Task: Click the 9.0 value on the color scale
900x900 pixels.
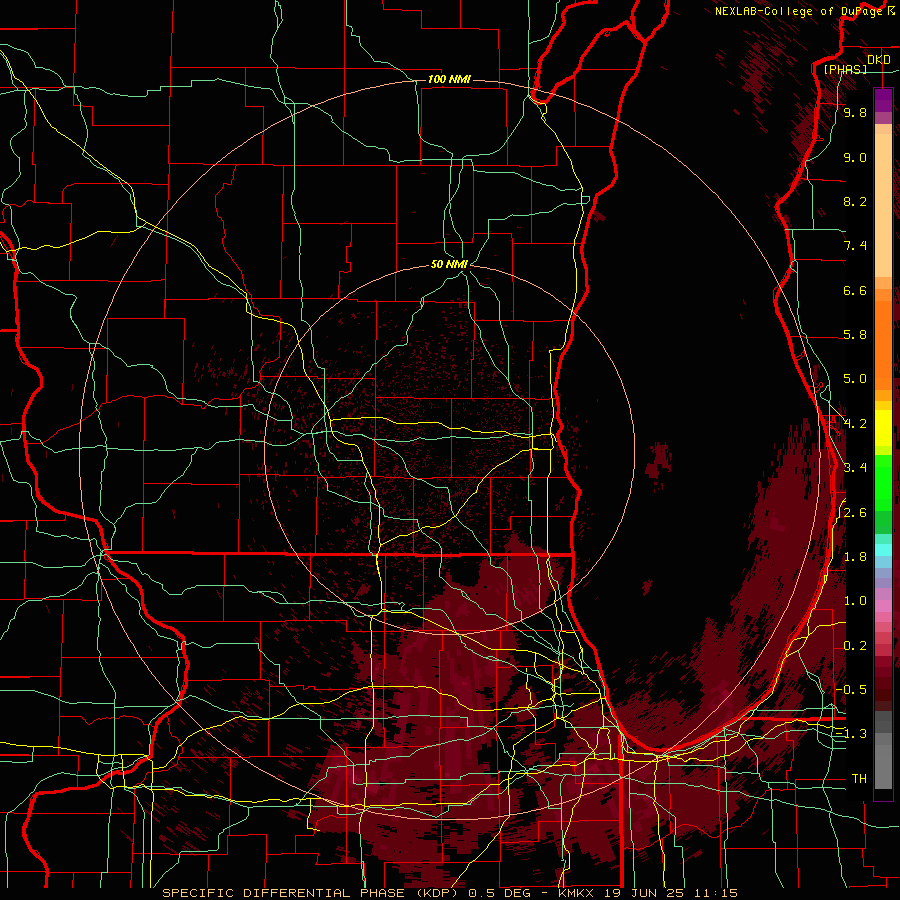Action: [855, 157]
